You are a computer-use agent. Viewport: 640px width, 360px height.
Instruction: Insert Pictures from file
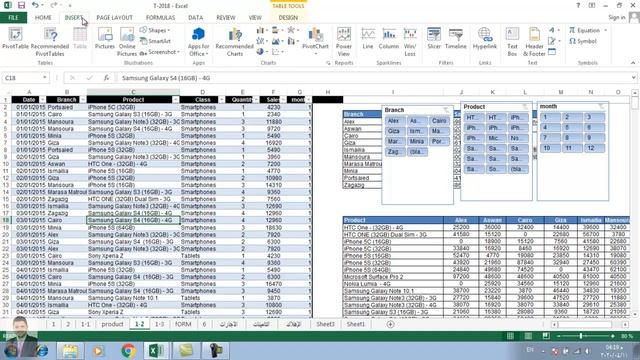pyautogui.click(x=104, y=39)
